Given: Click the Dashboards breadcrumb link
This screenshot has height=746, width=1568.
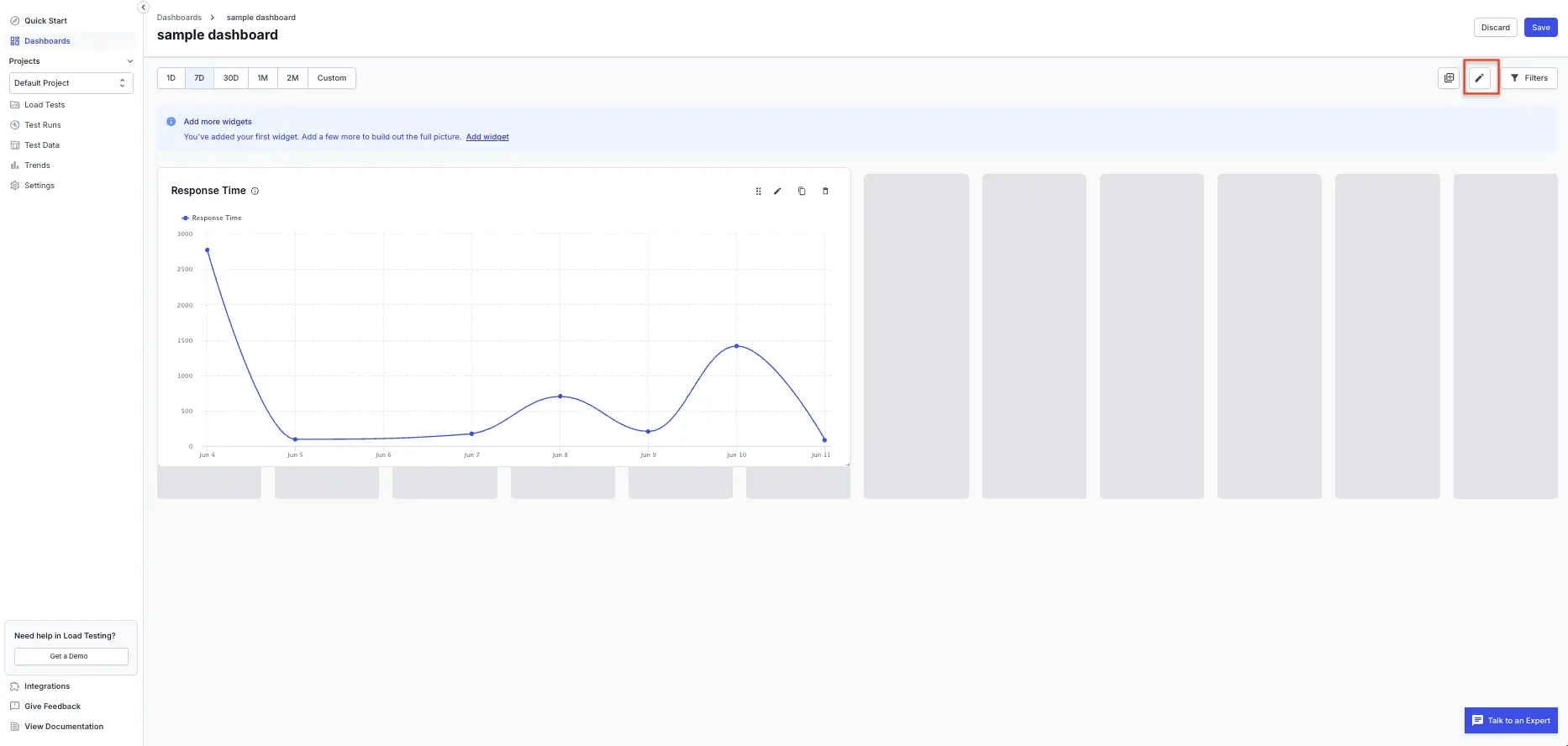Looking at the screenshot, I should pos(179,18).
